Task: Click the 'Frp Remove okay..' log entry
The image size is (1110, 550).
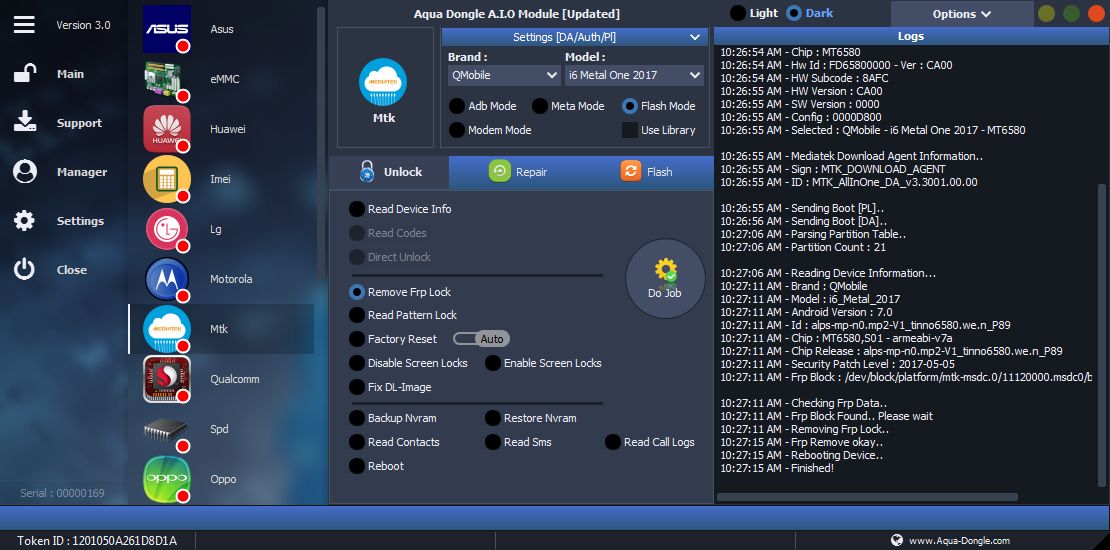Action: coord(801,442)
